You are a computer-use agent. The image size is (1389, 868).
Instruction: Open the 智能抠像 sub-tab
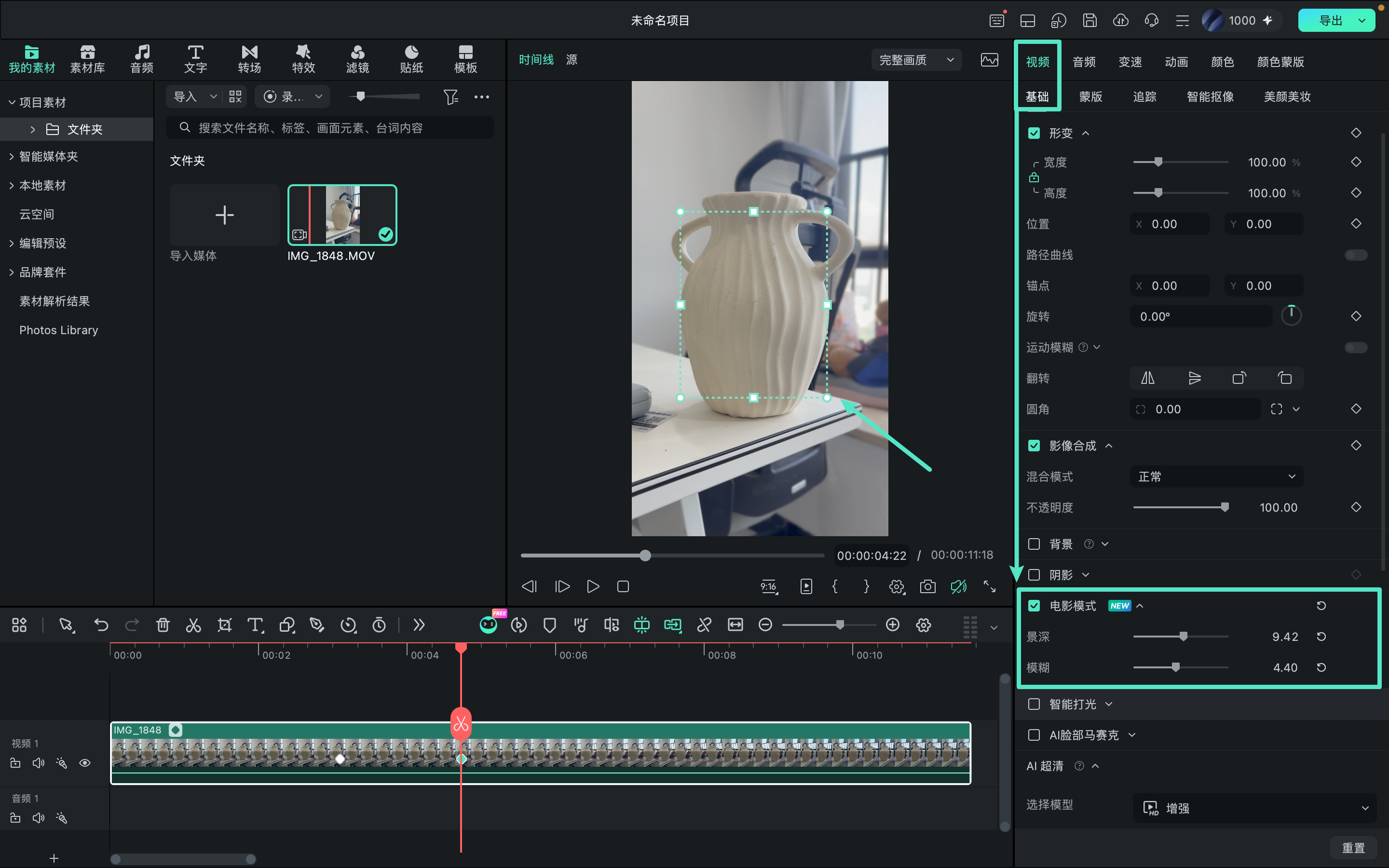click(1210, 97)
